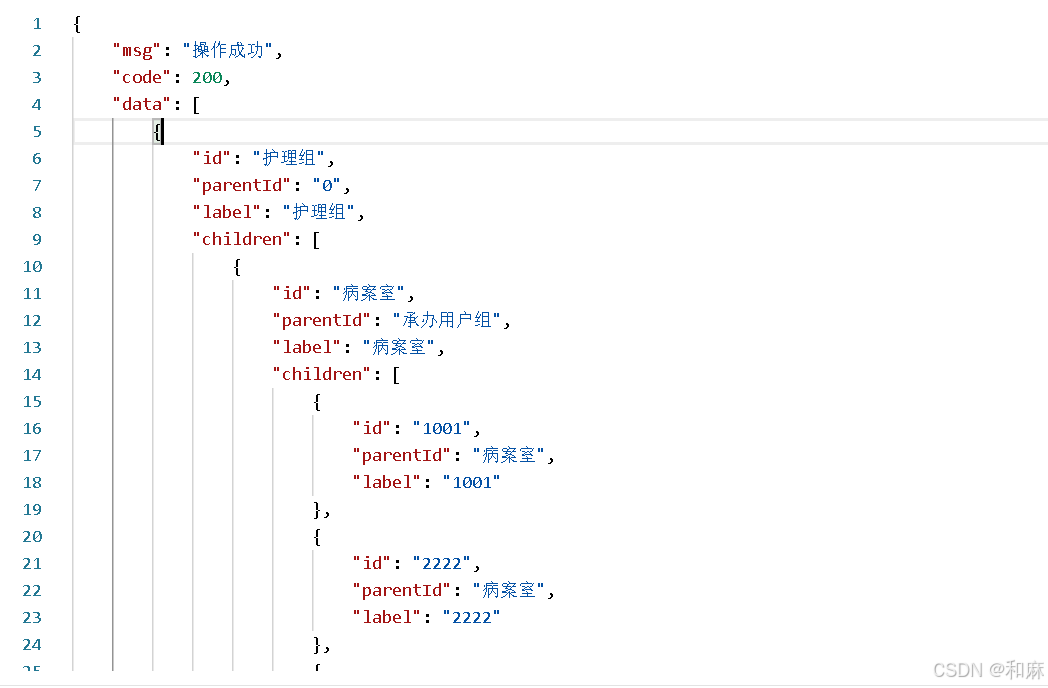
Task: Click the "children" key on line 14
Action: (321, 374)
